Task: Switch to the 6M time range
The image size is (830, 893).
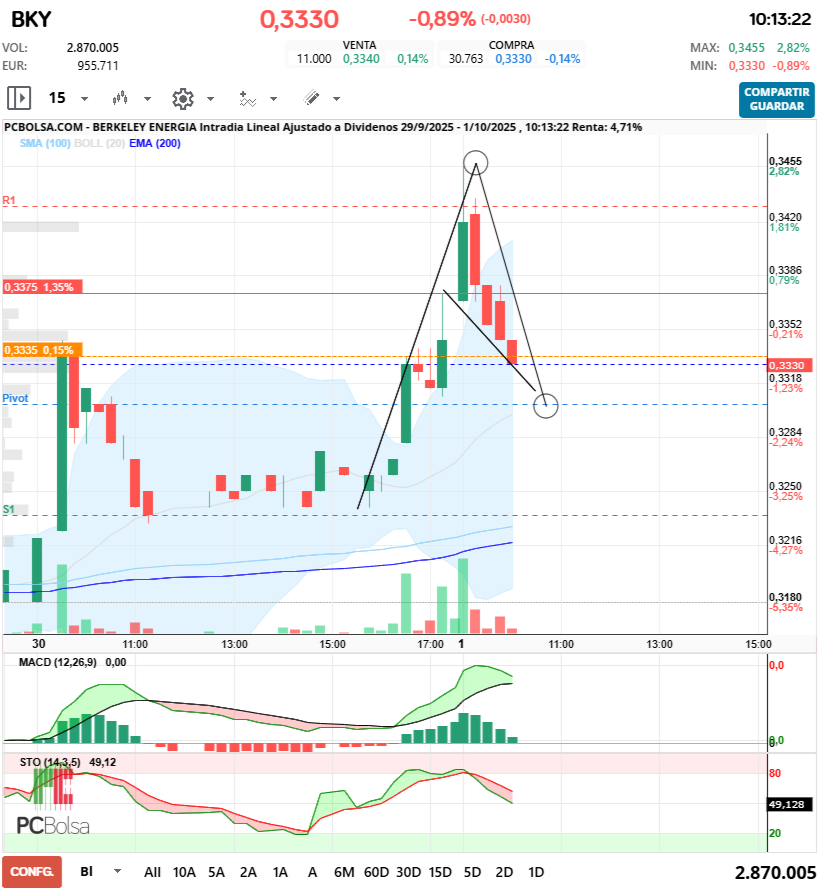Action: pos(344,872)
